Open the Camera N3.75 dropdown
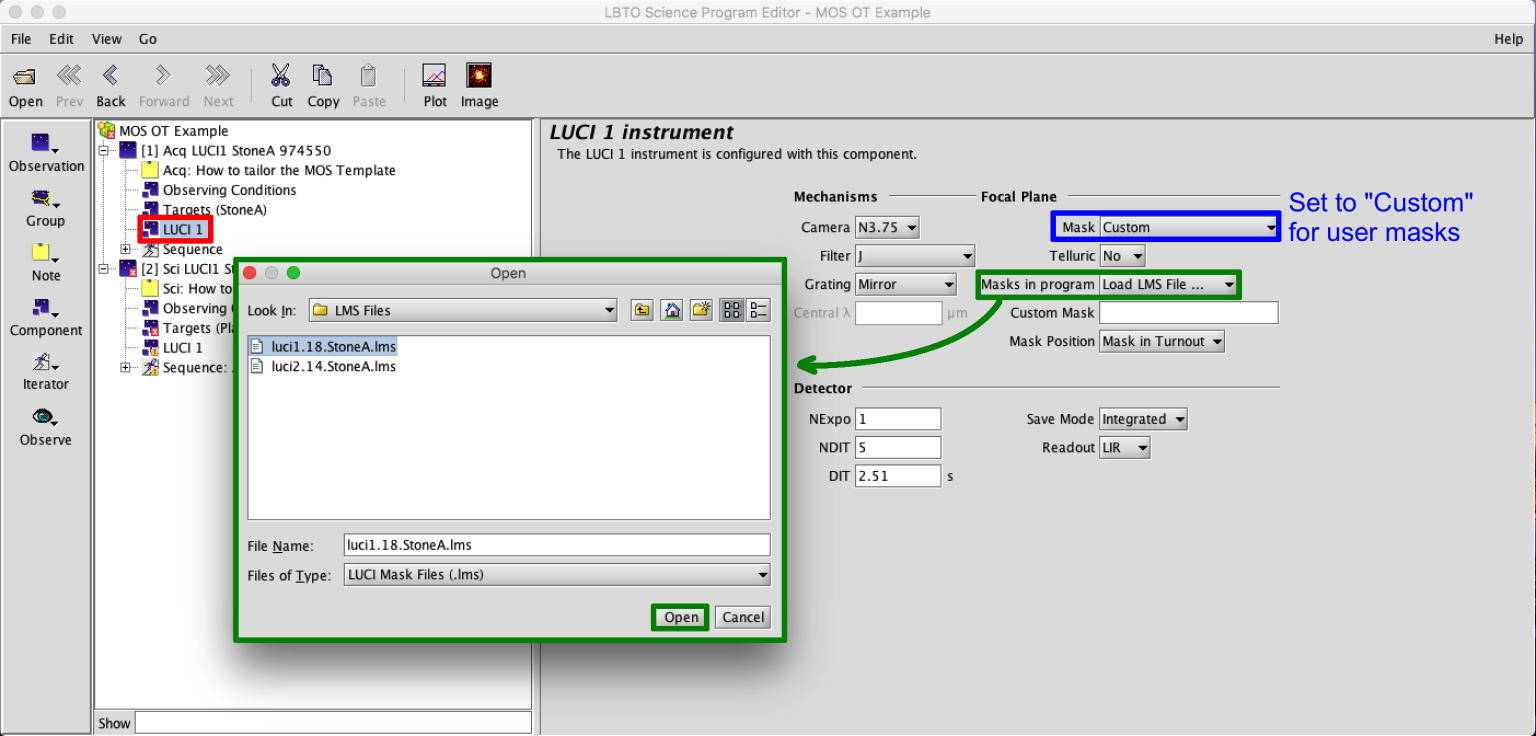 tap(887, 227)
